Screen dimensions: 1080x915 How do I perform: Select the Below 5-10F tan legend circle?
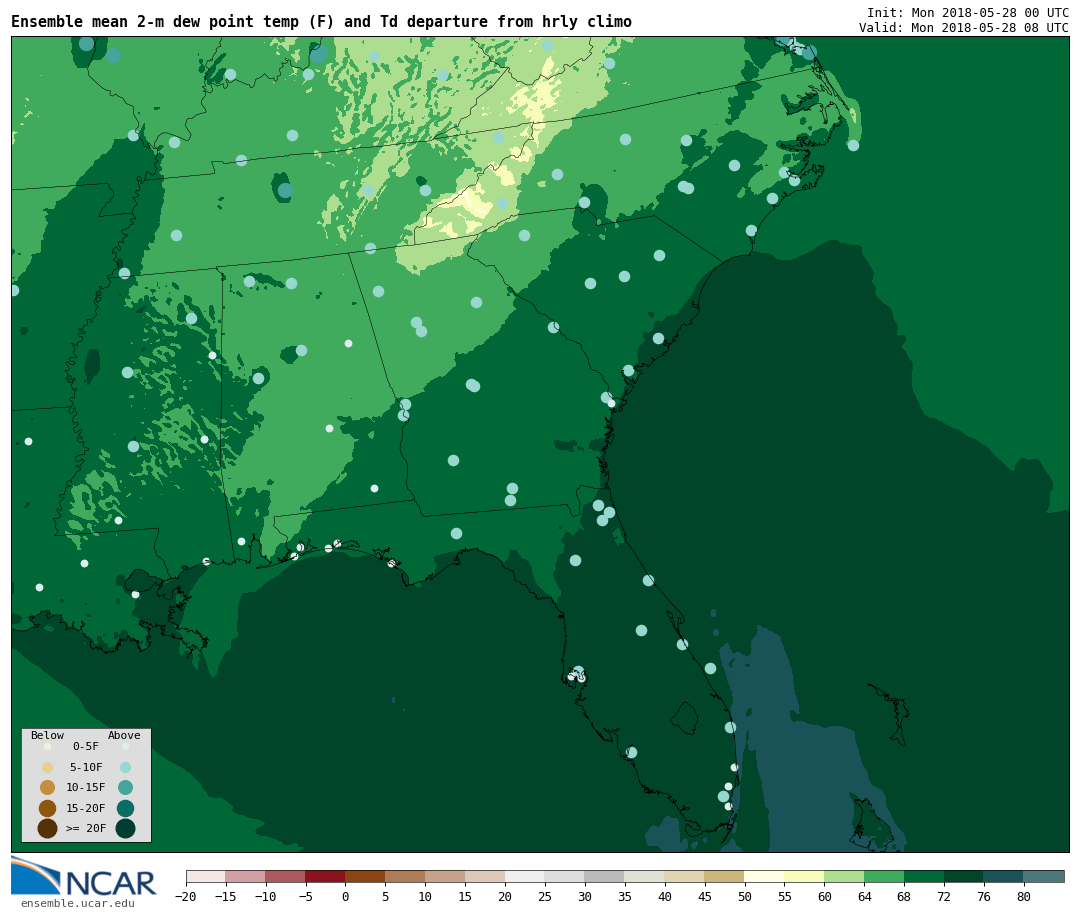[x=48, y=767]
